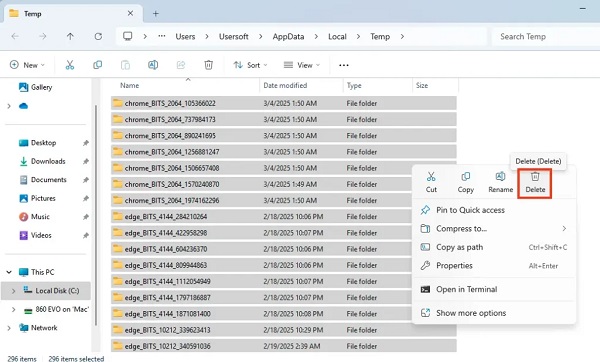Open the OneDrive cloud item in sidebar
The width and height of the screenshot is (600, 362).
23,106
